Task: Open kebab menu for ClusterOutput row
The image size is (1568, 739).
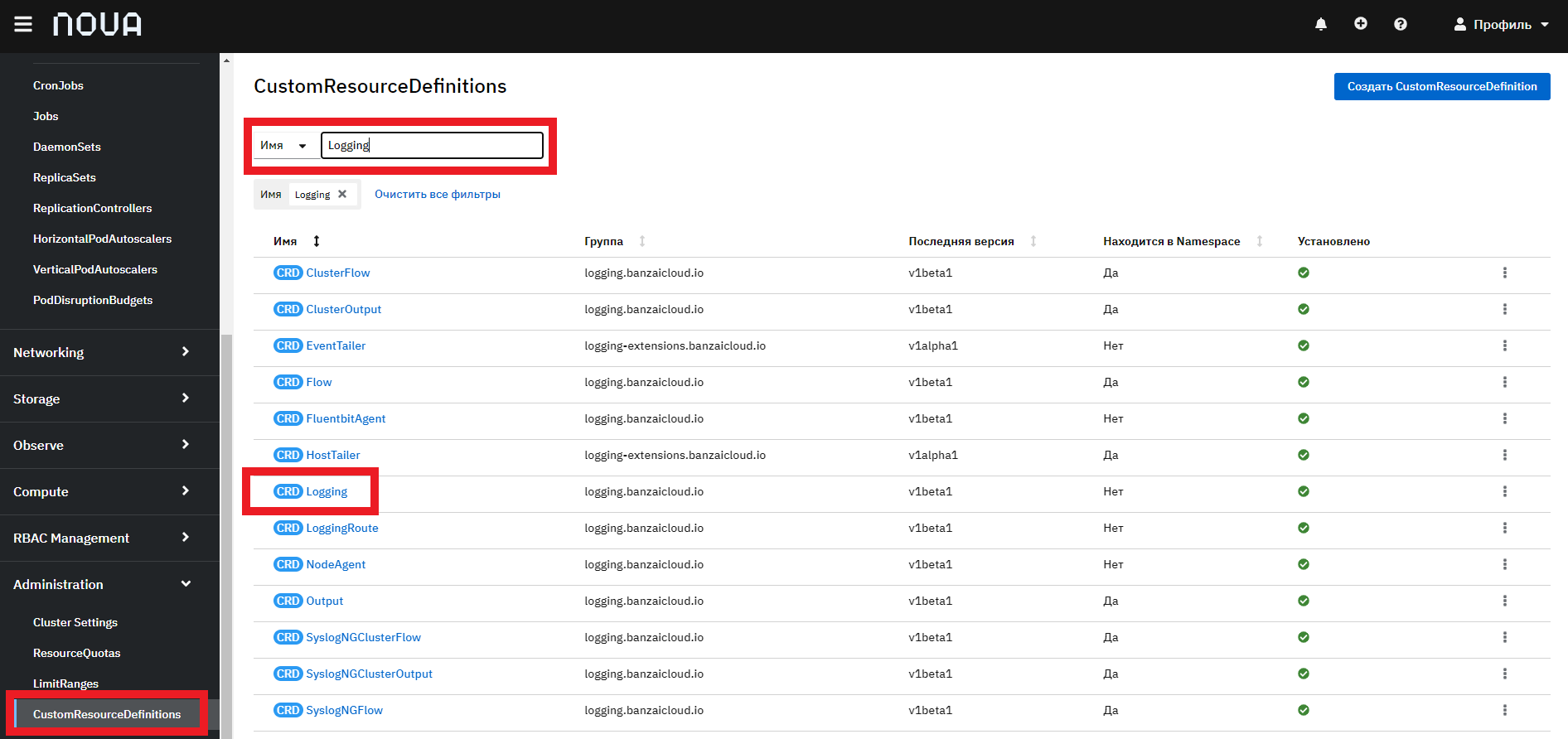Action: [1505, 309]
